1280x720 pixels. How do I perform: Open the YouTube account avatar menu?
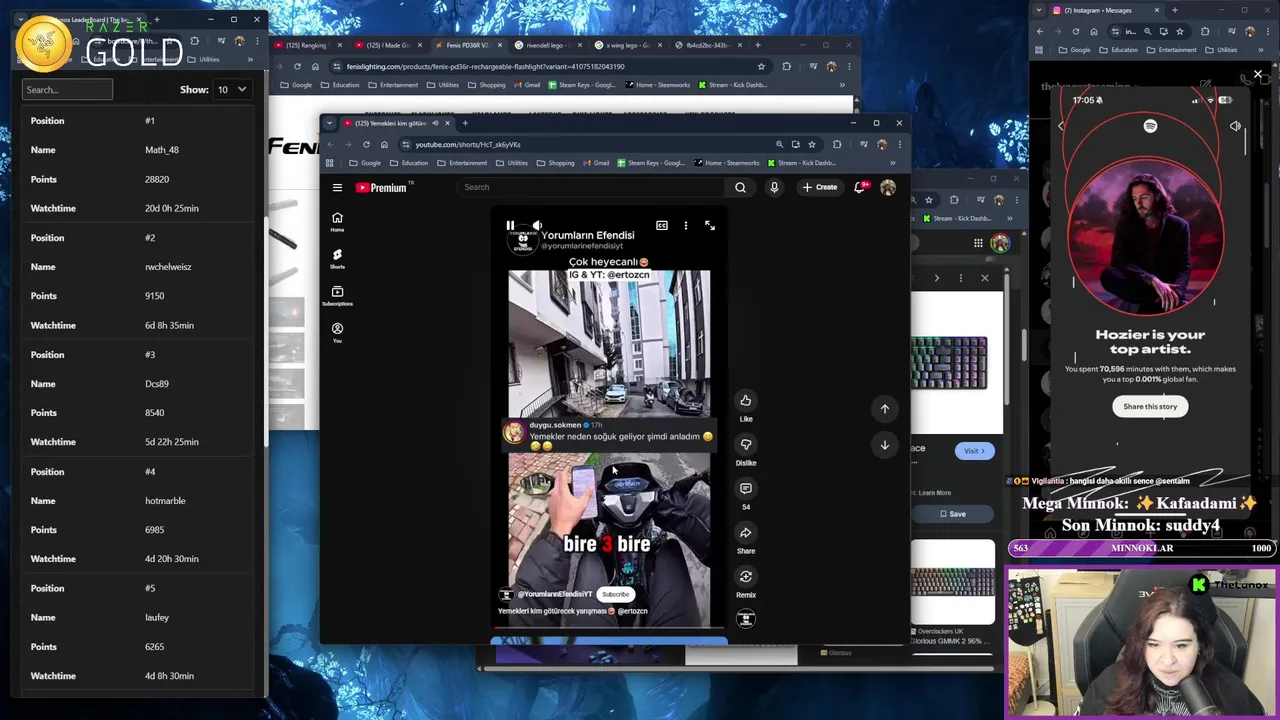pyautogui.click(x=888, y=187)
